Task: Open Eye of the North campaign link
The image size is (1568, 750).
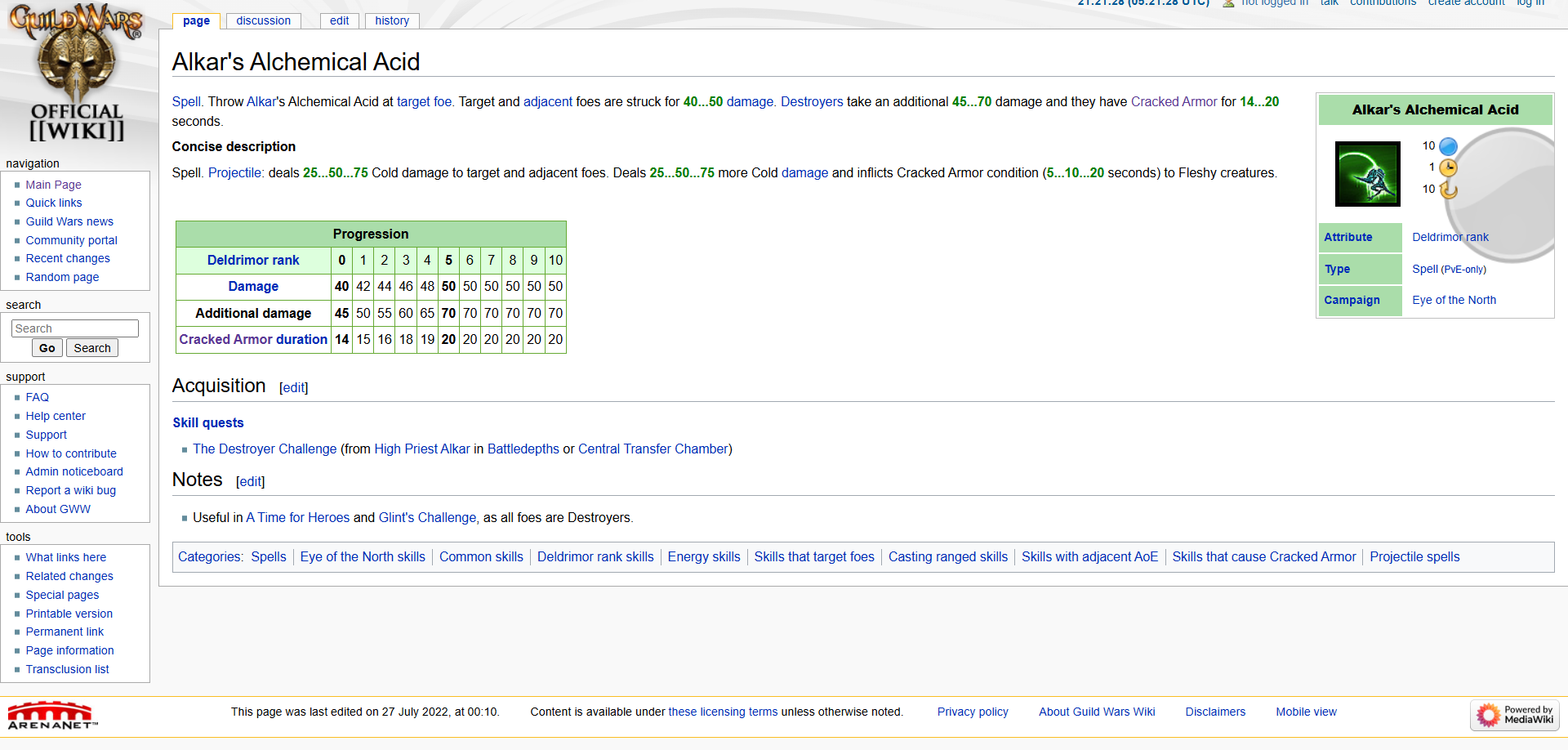Action: [x=1454, y=300]
